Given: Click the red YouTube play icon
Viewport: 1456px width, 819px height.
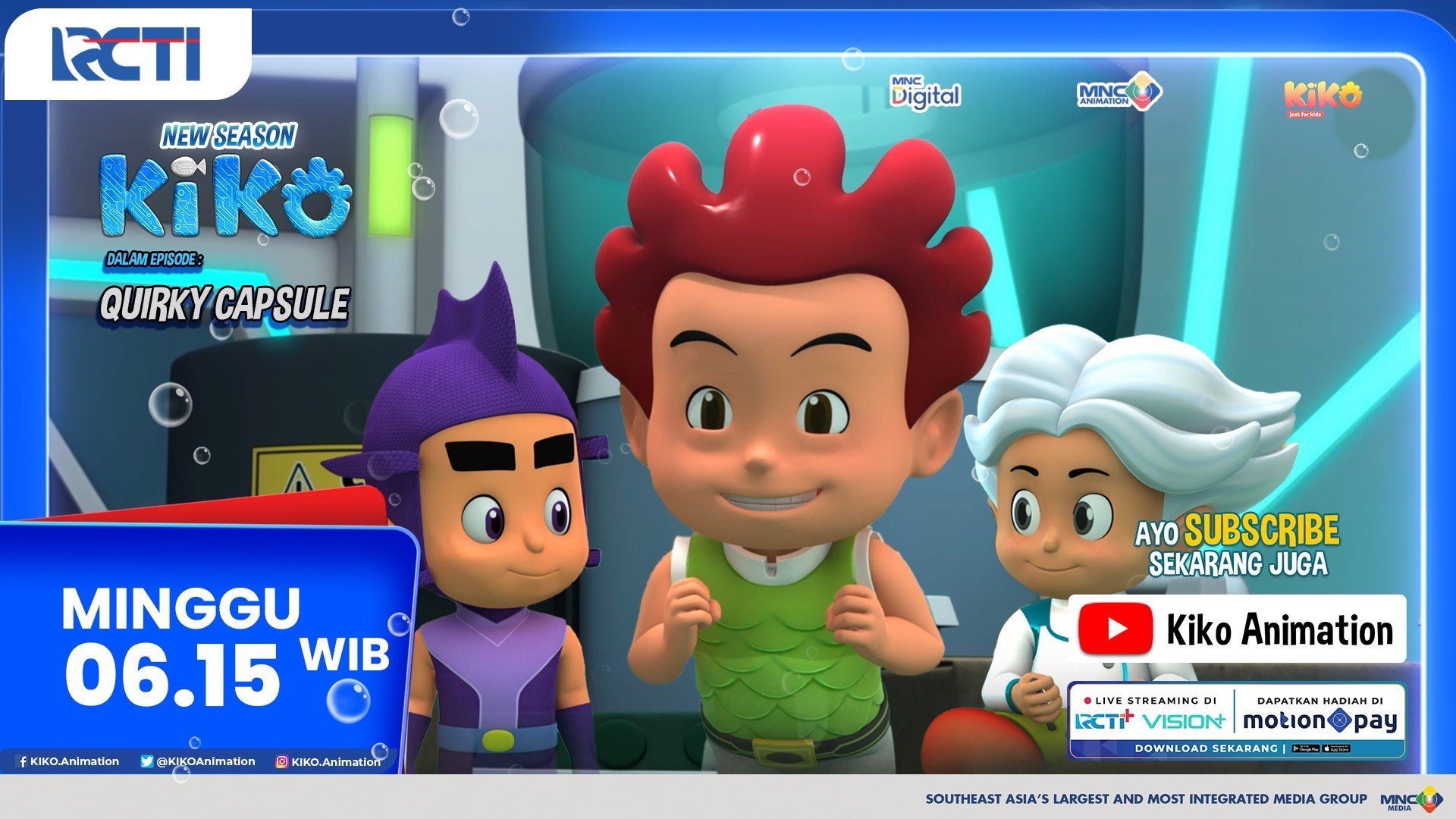Looking at the screenshot, I should [x=1116, y=629].
